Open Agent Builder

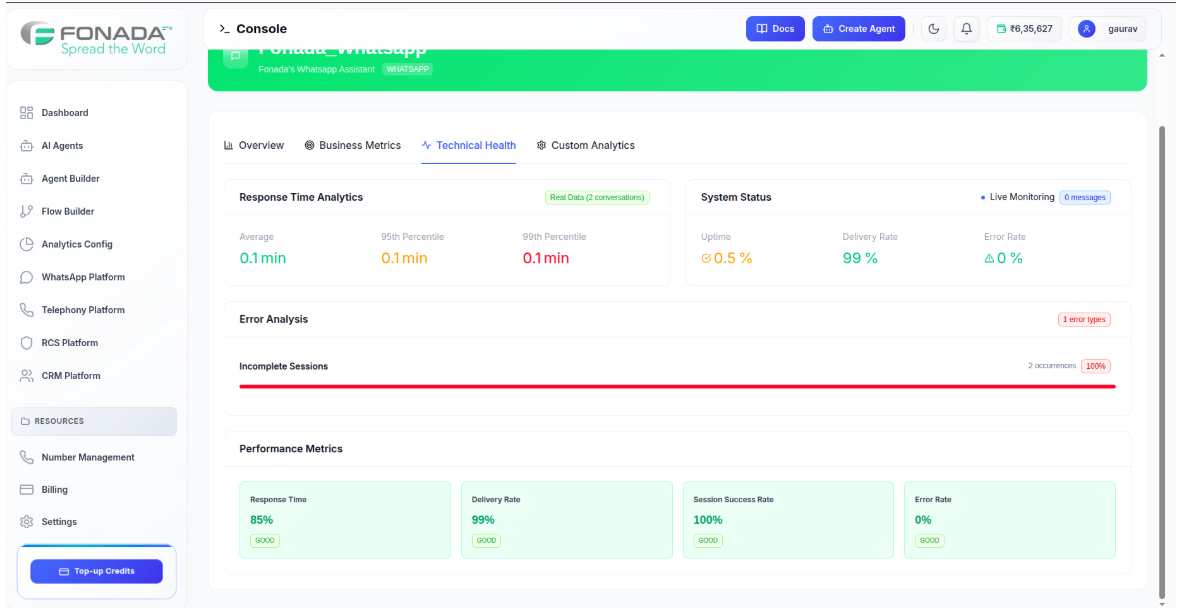[x=71, y=179]
